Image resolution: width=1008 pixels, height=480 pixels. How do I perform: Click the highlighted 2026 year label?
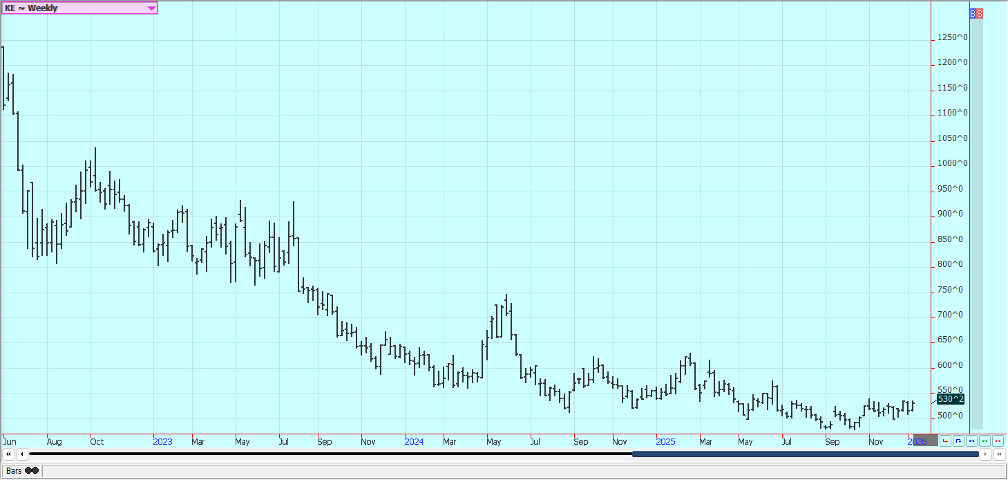pos(918,440)
